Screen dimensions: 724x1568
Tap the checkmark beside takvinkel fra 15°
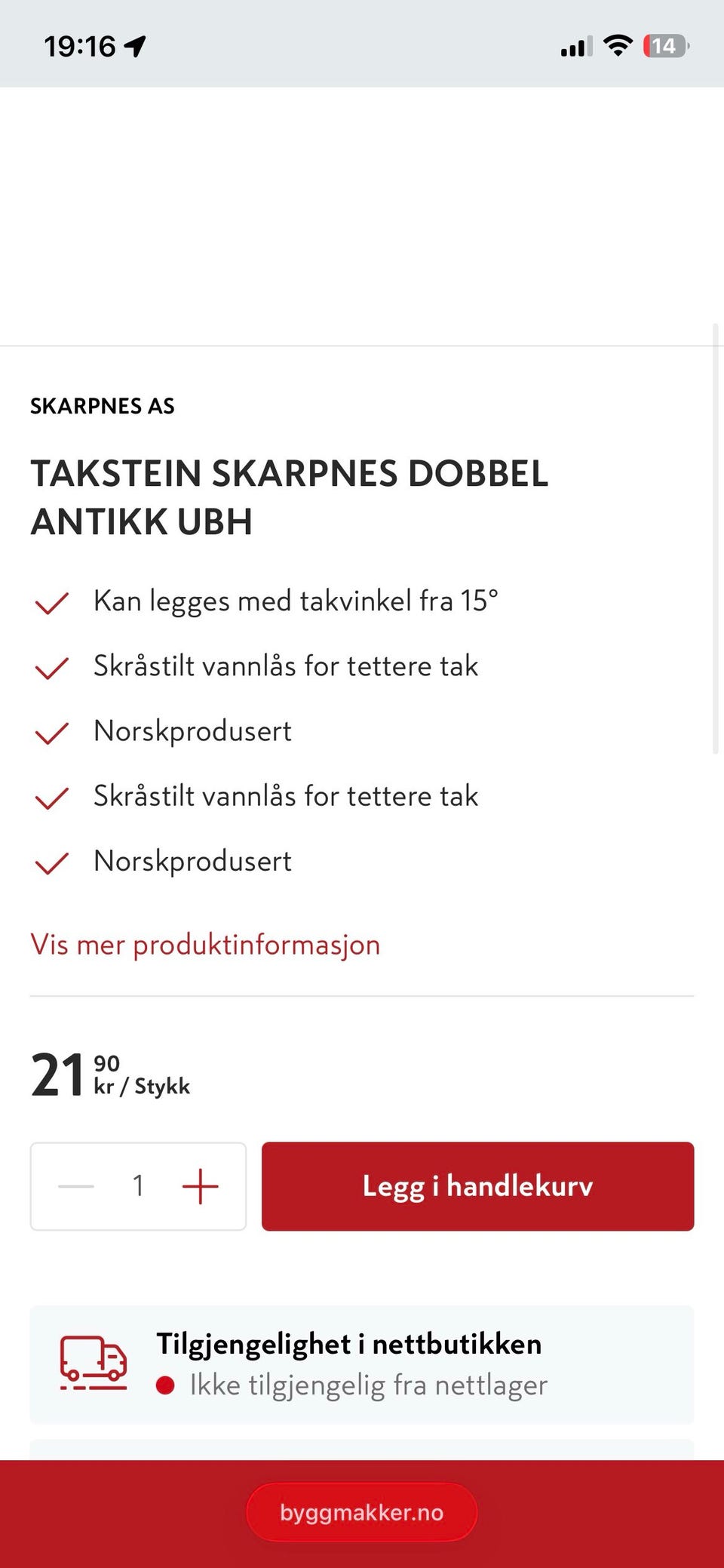(x=52, y=603)
